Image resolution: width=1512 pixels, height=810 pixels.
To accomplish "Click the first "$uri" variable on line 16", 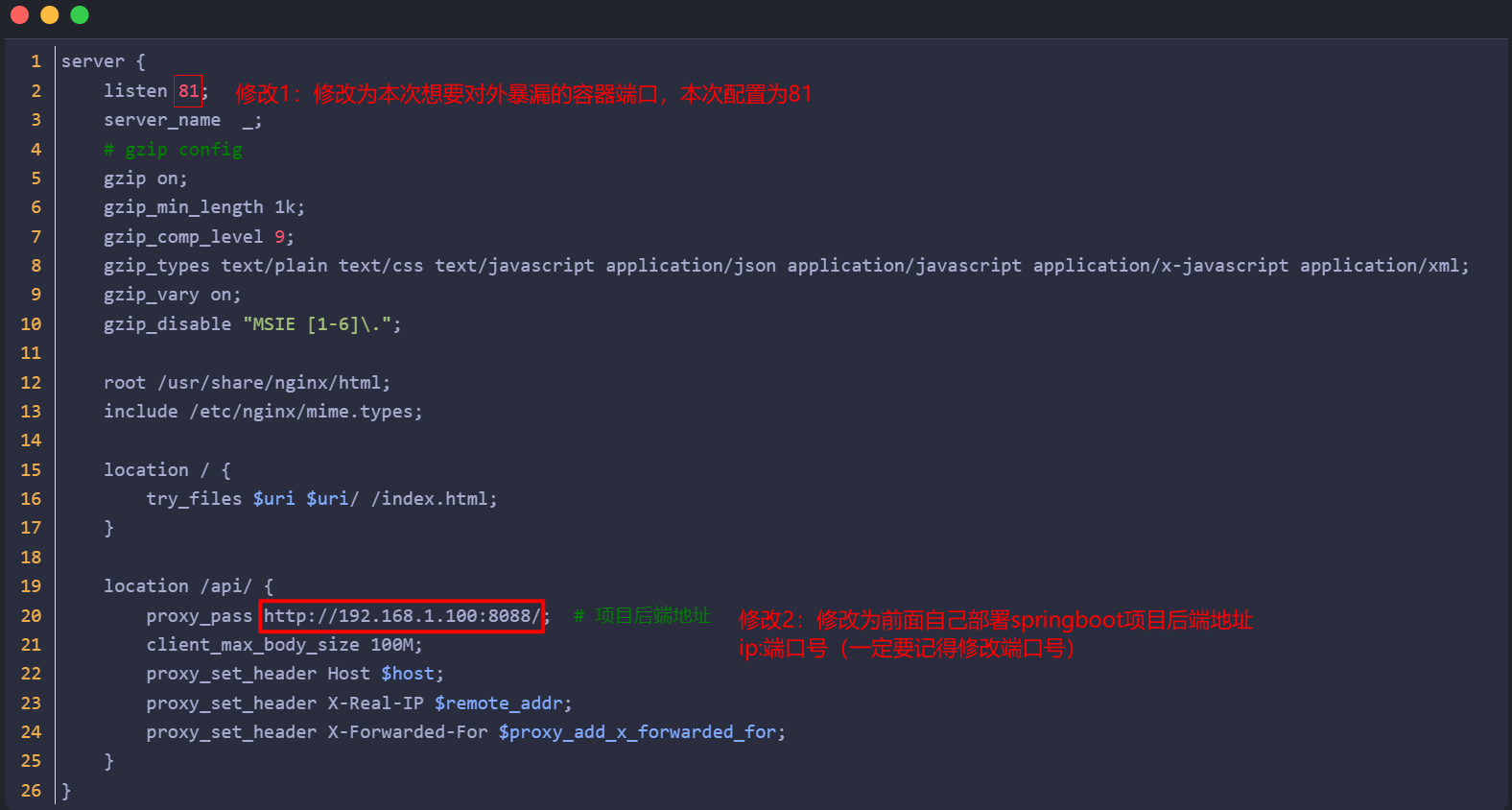I will point(274,499).
